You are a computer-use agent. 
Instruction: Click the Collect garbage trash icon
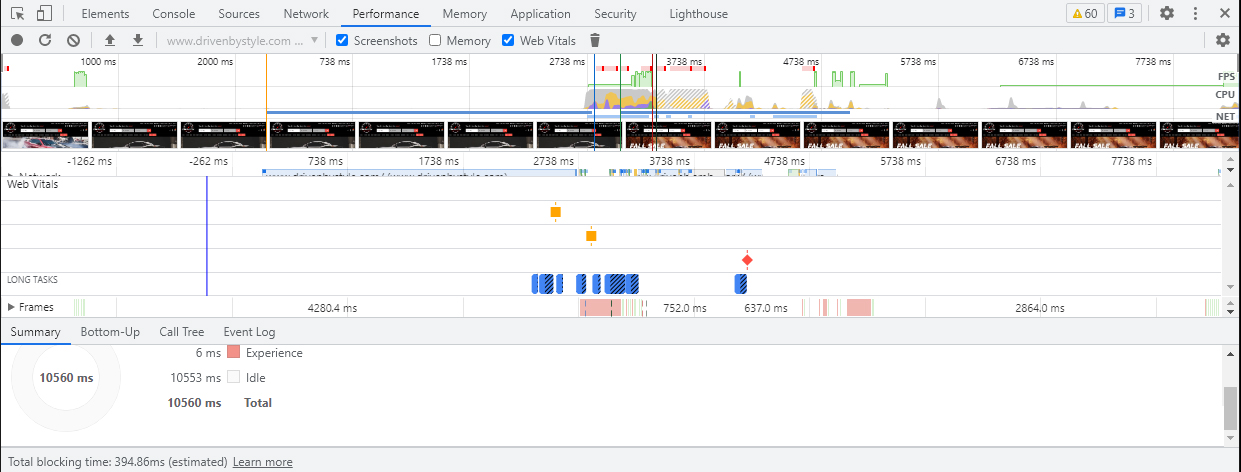[x=595, y=40]
